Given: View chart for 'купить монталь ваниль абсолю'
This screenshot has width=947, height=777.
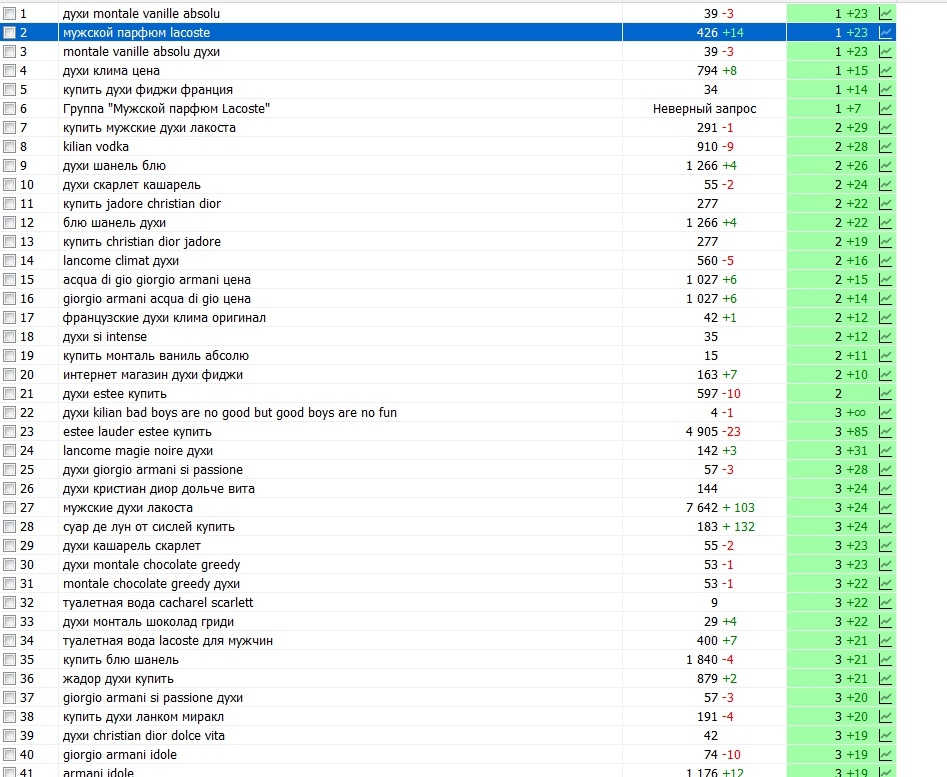Looking at the screenshot, I should tap(885, 356).
